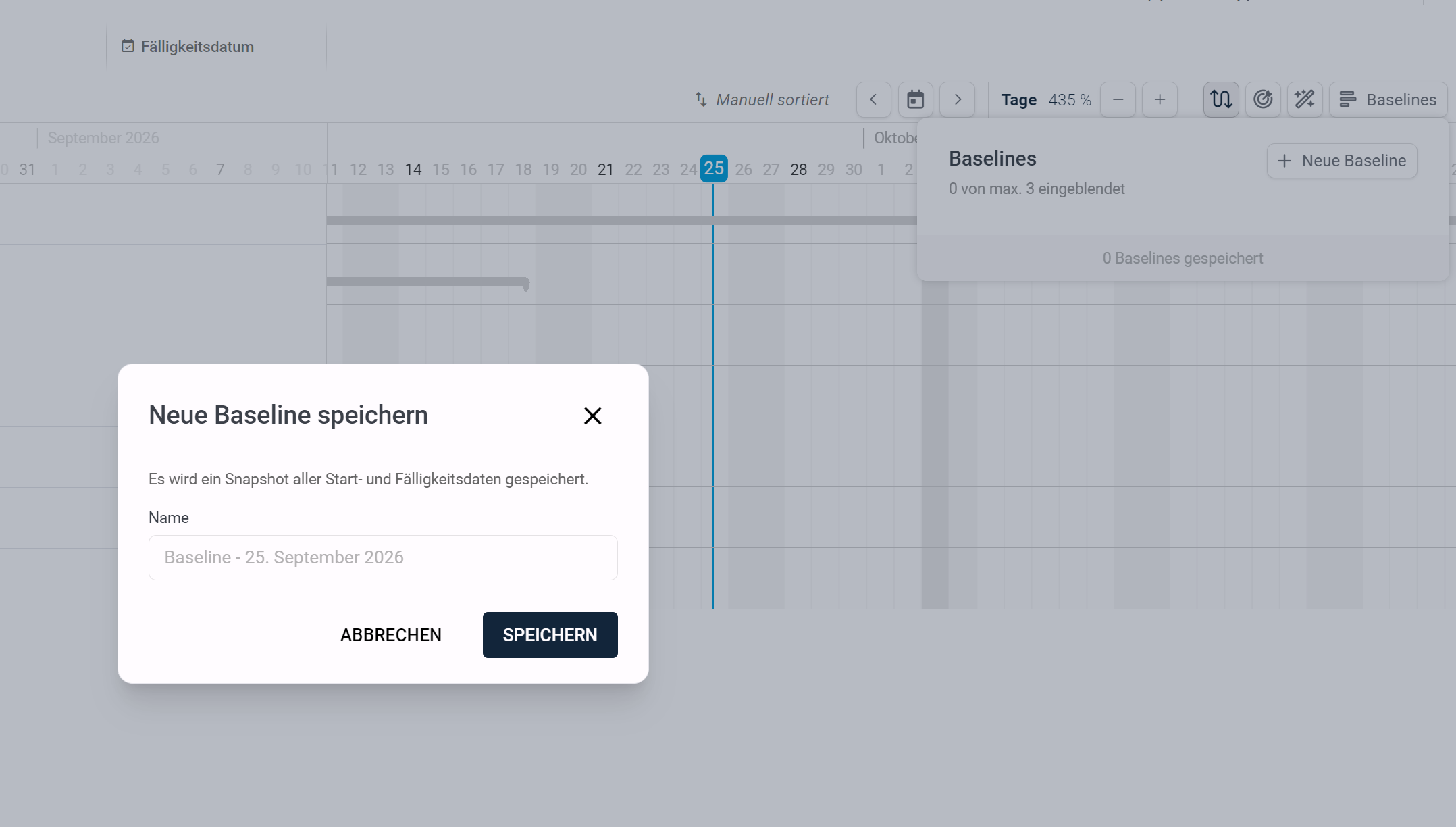Click day 14 in the timeline header
1456x827 pixels.
413,170
